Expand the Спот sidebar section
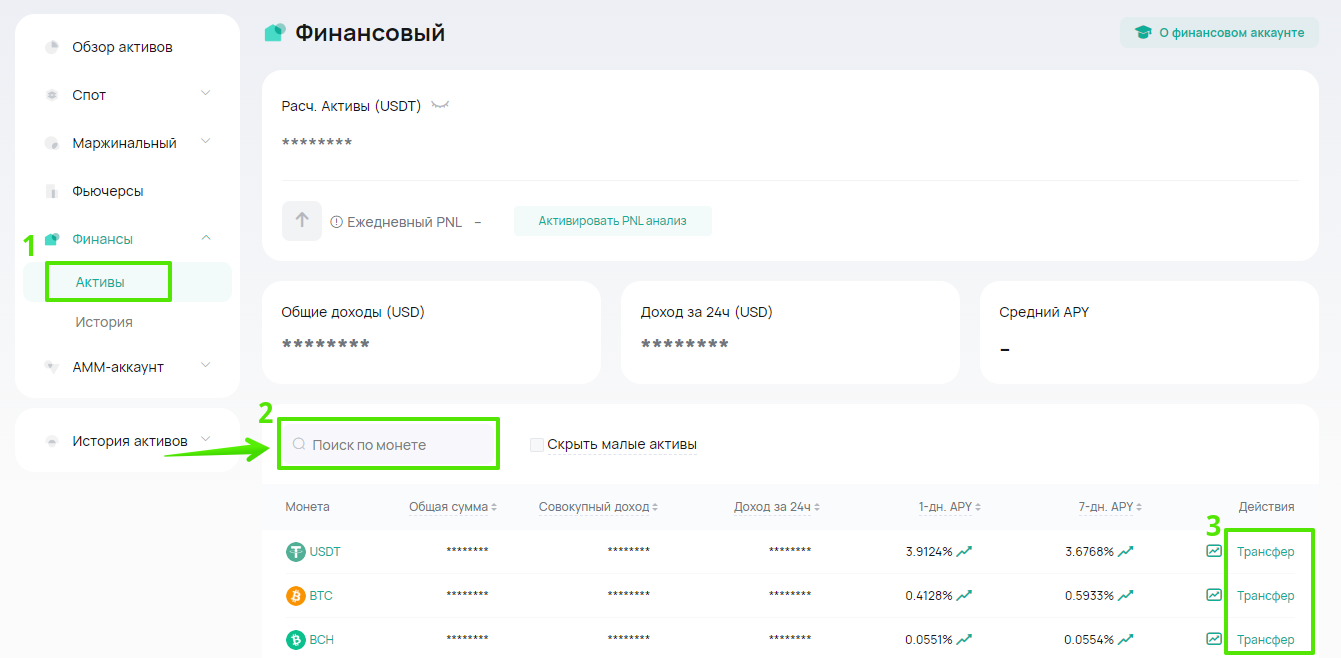This screenshot has width=1341, height=658. pos(205,94)
